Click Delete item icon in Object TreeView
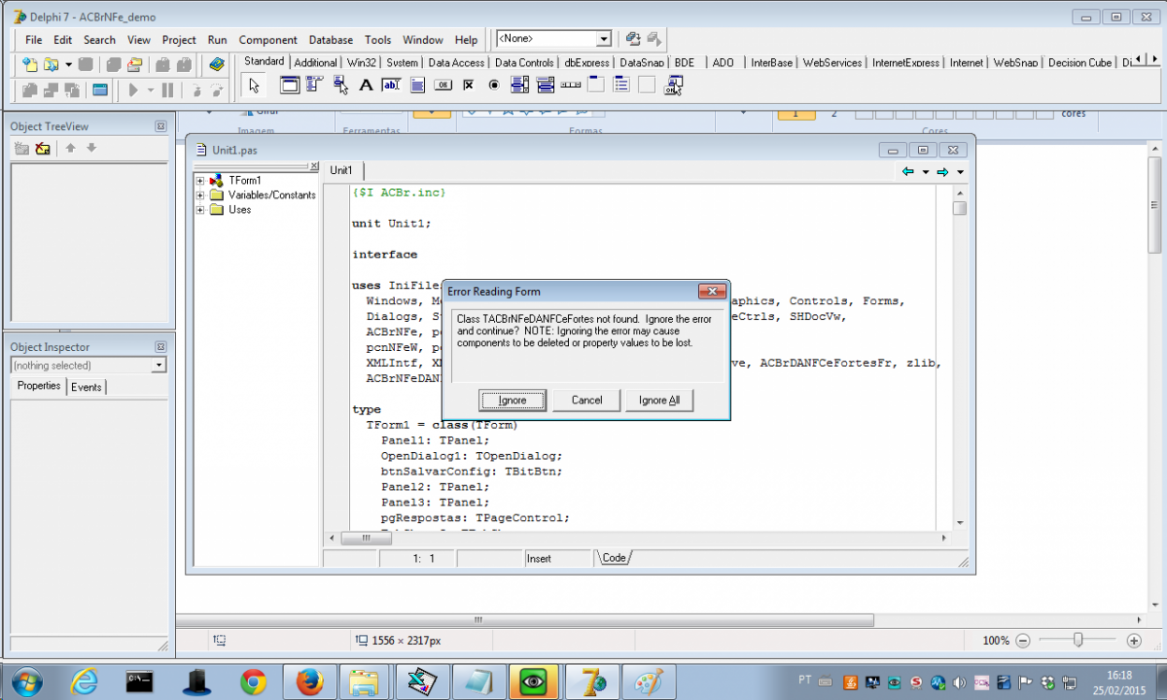This screenshot has width=1167, height=700. [x=42, y=148]
